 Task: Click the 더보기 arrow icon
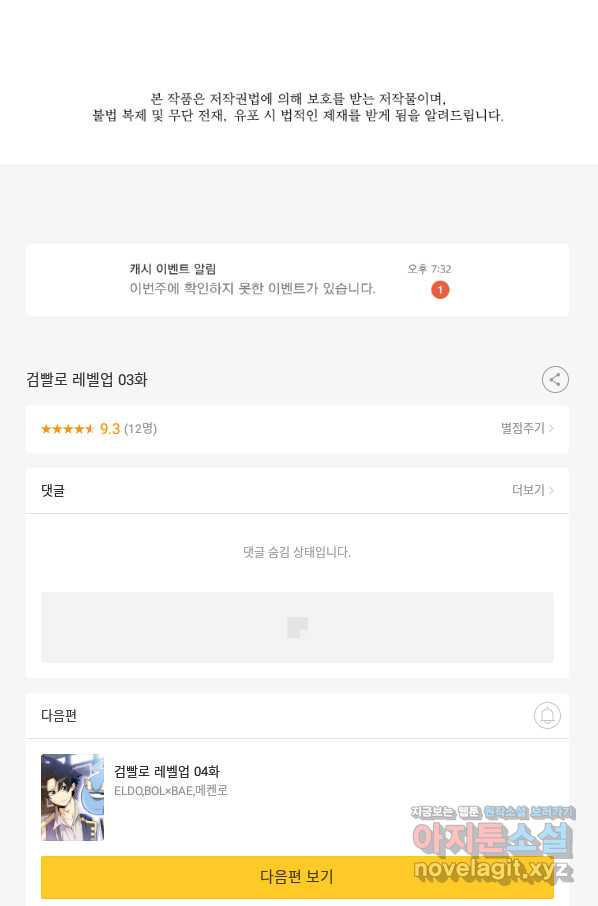pos(551,490)
